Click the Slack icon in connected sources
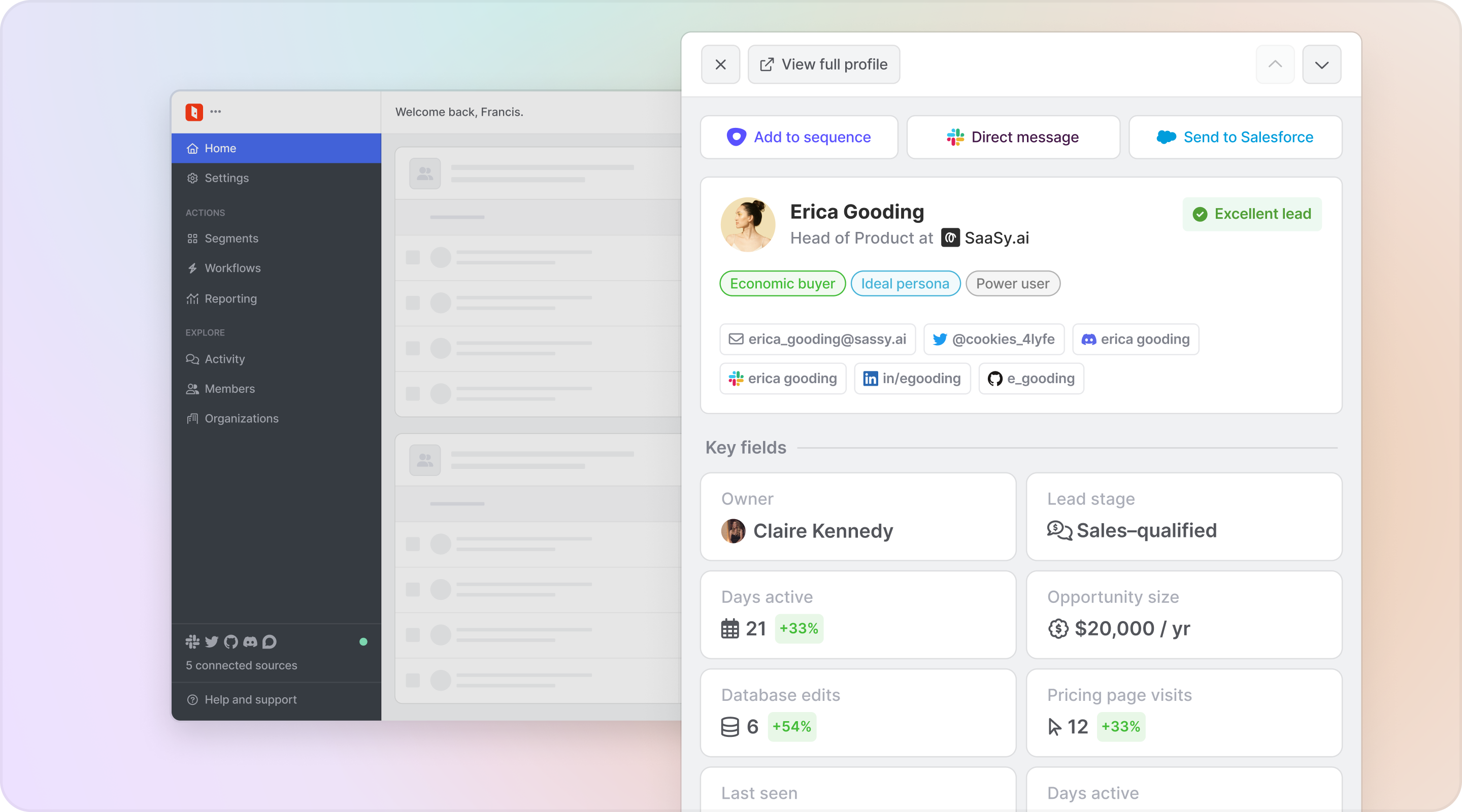The image size is (1462, 812). point(192,642)
